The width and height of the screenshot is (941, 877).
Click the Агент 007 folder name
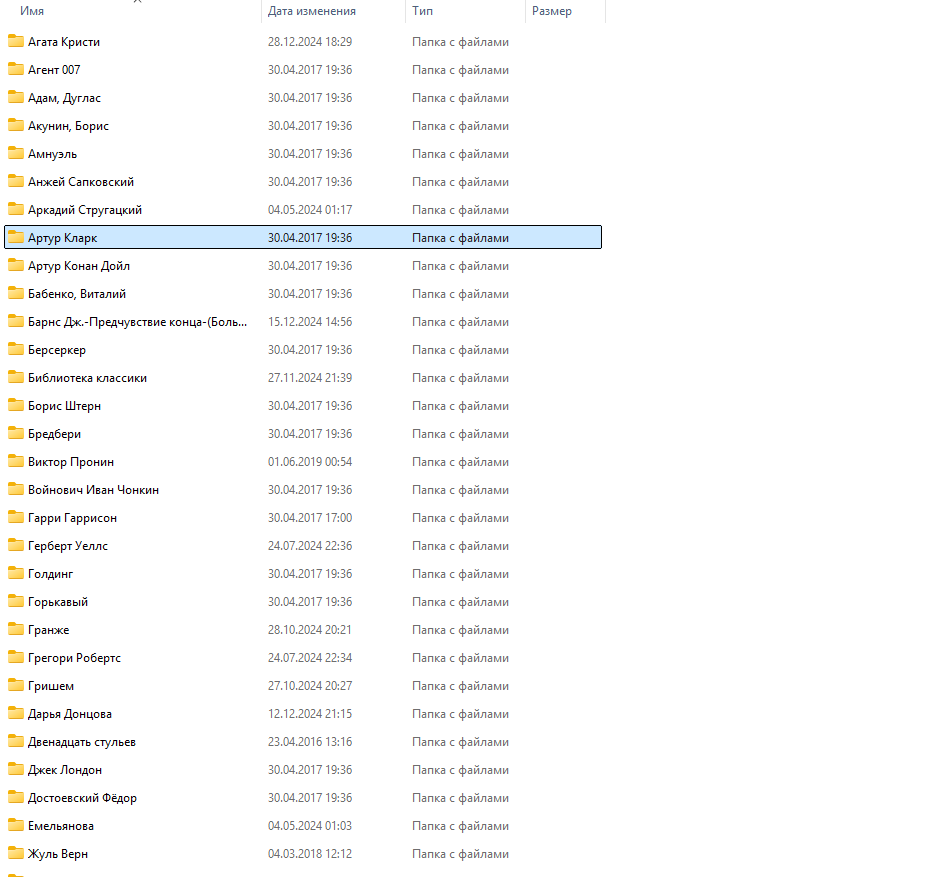click(x=54, y=70)
